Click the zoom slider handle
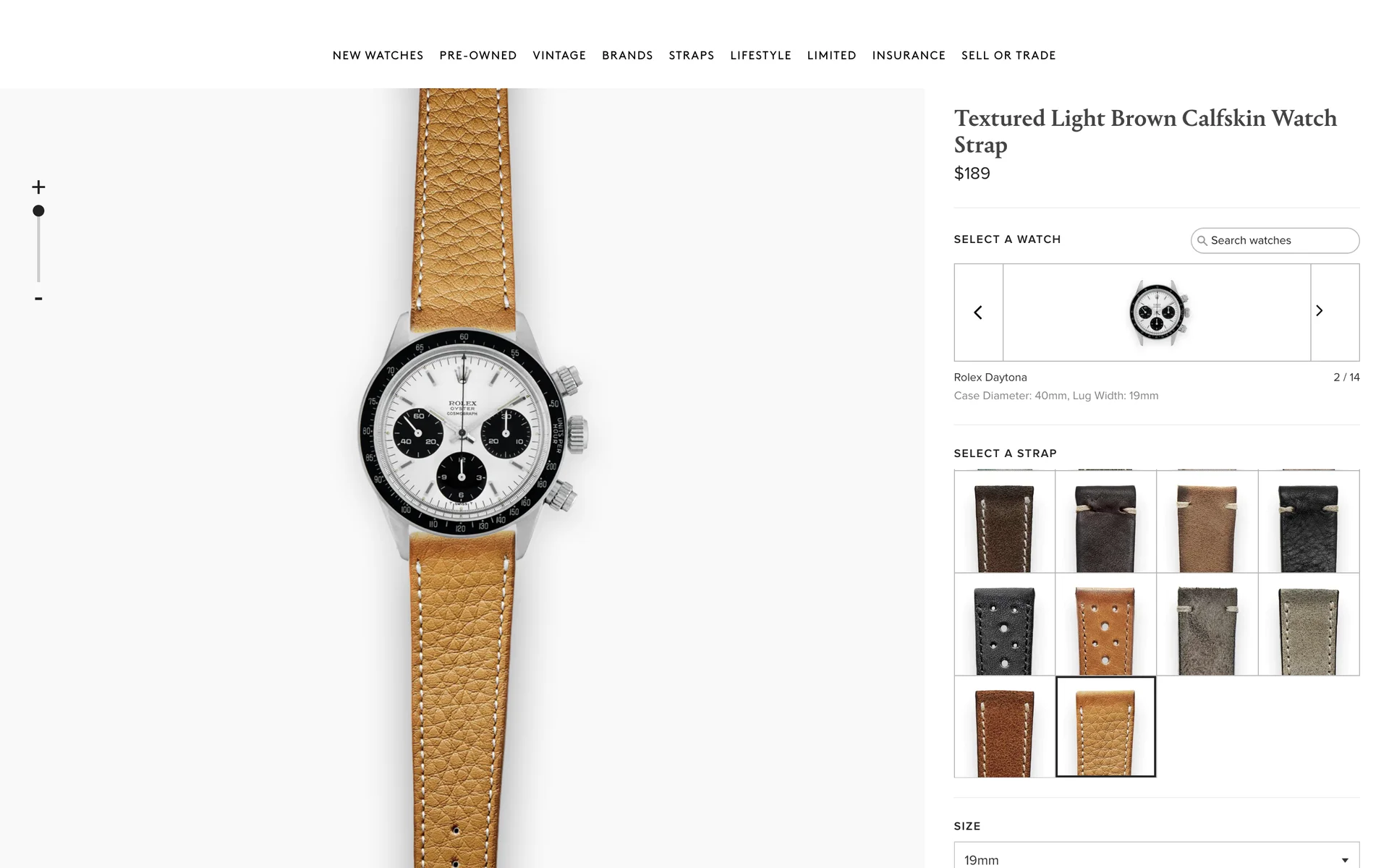The height and width of the screenshot is (868, 1389). pos(38,210)
